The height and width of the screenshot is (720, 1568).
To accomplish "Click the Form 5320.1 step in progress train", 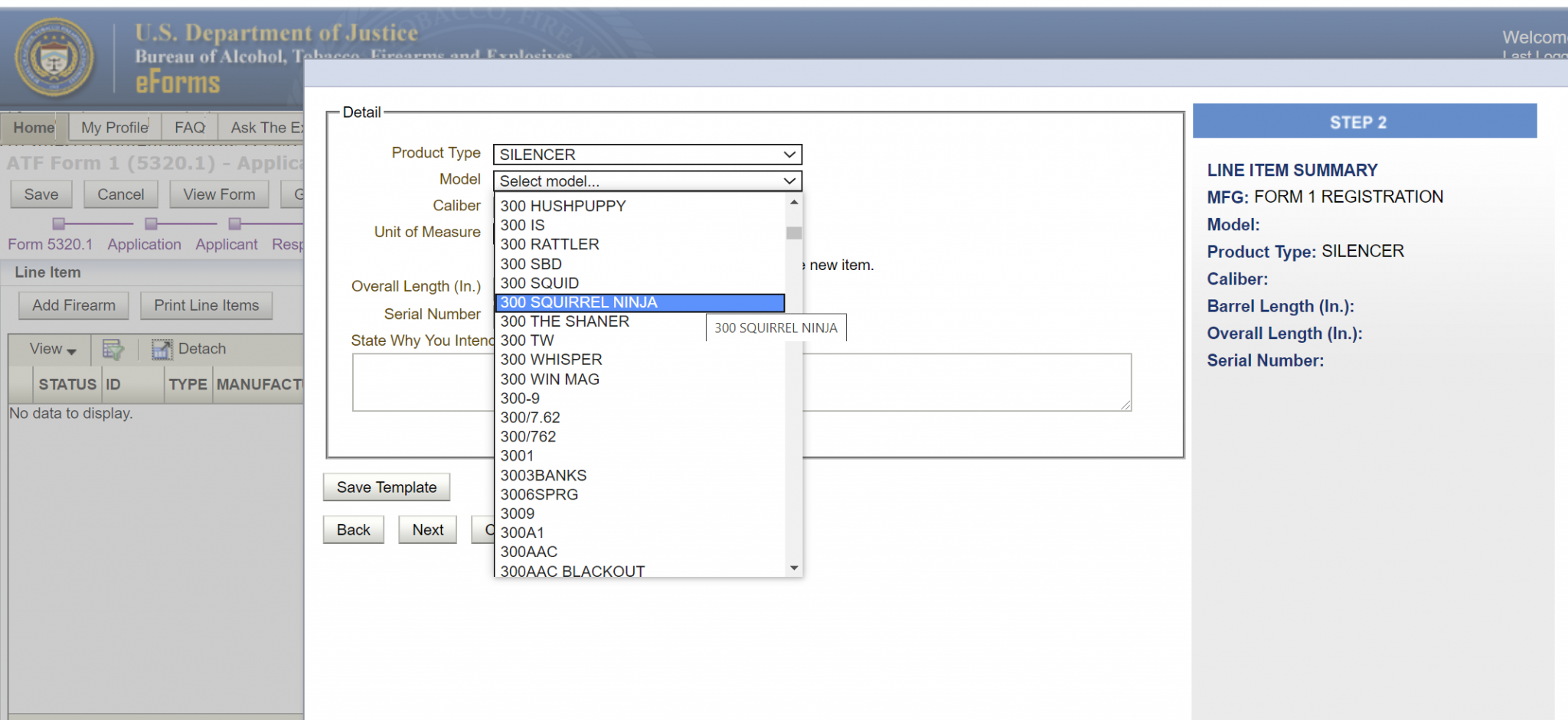I will coord(51,244).
